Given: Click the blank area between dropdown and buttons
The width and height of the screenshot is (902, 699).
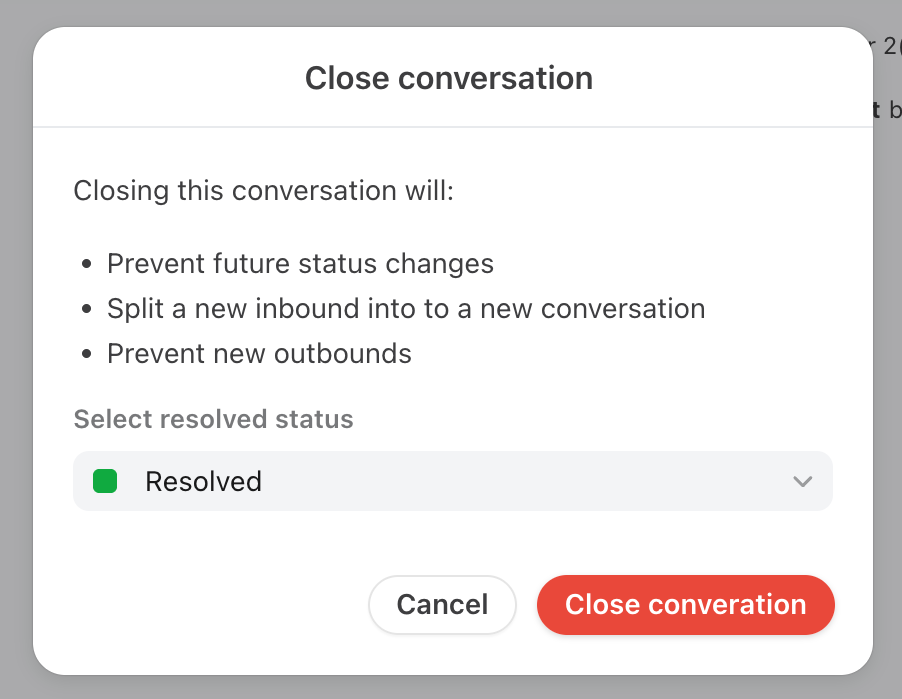Looking at the screenshot, I should click(453, 543).
